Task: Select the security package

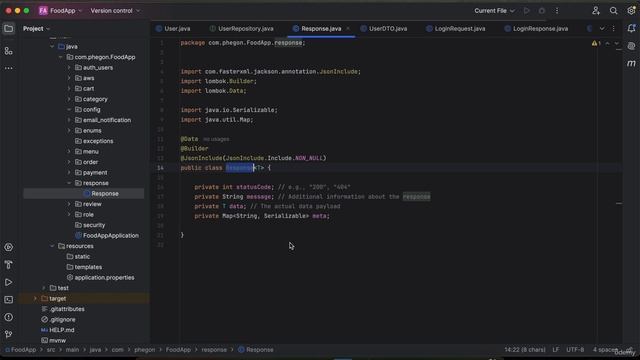Action: (90, 225)
